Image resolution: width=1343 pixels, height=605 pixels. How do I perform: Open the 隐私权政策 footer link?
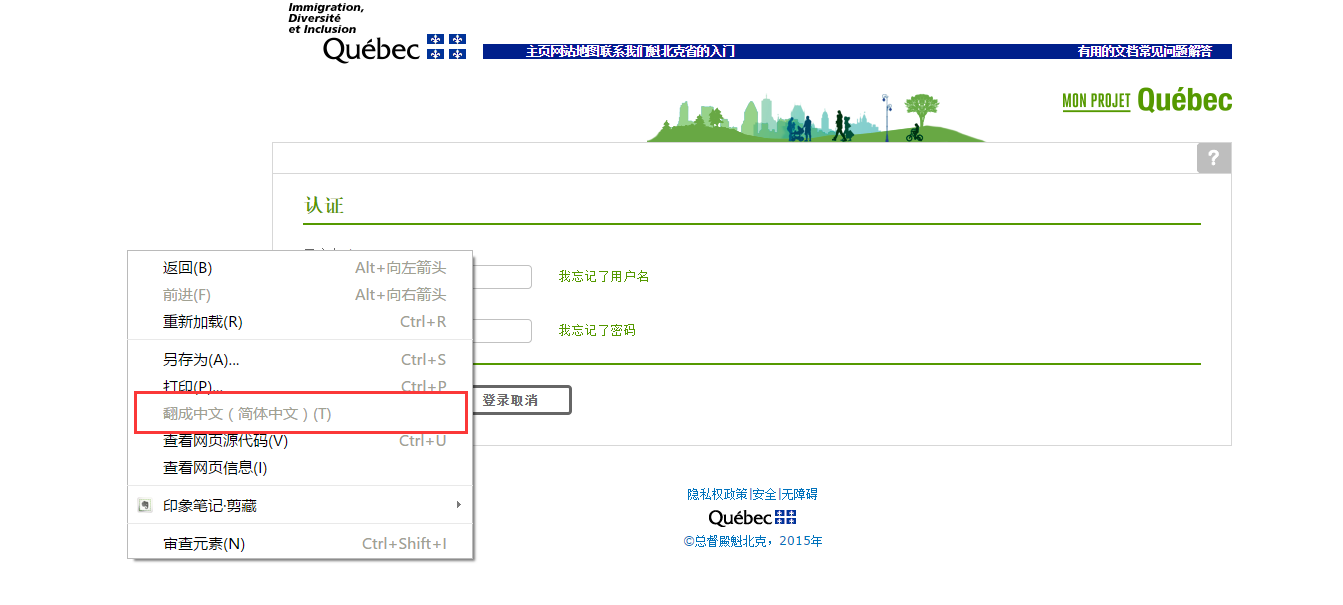(x=717, y=494)
